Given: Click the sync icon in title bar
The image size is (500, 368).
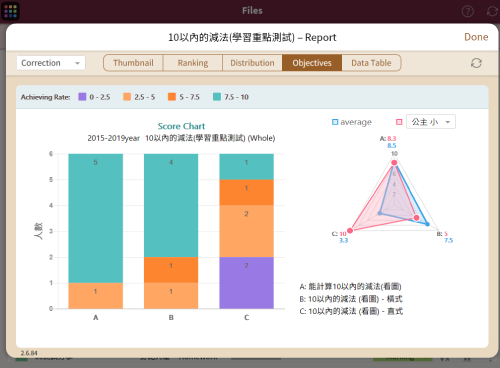Looking at the screenshot, I should click(x=492, y=11).
